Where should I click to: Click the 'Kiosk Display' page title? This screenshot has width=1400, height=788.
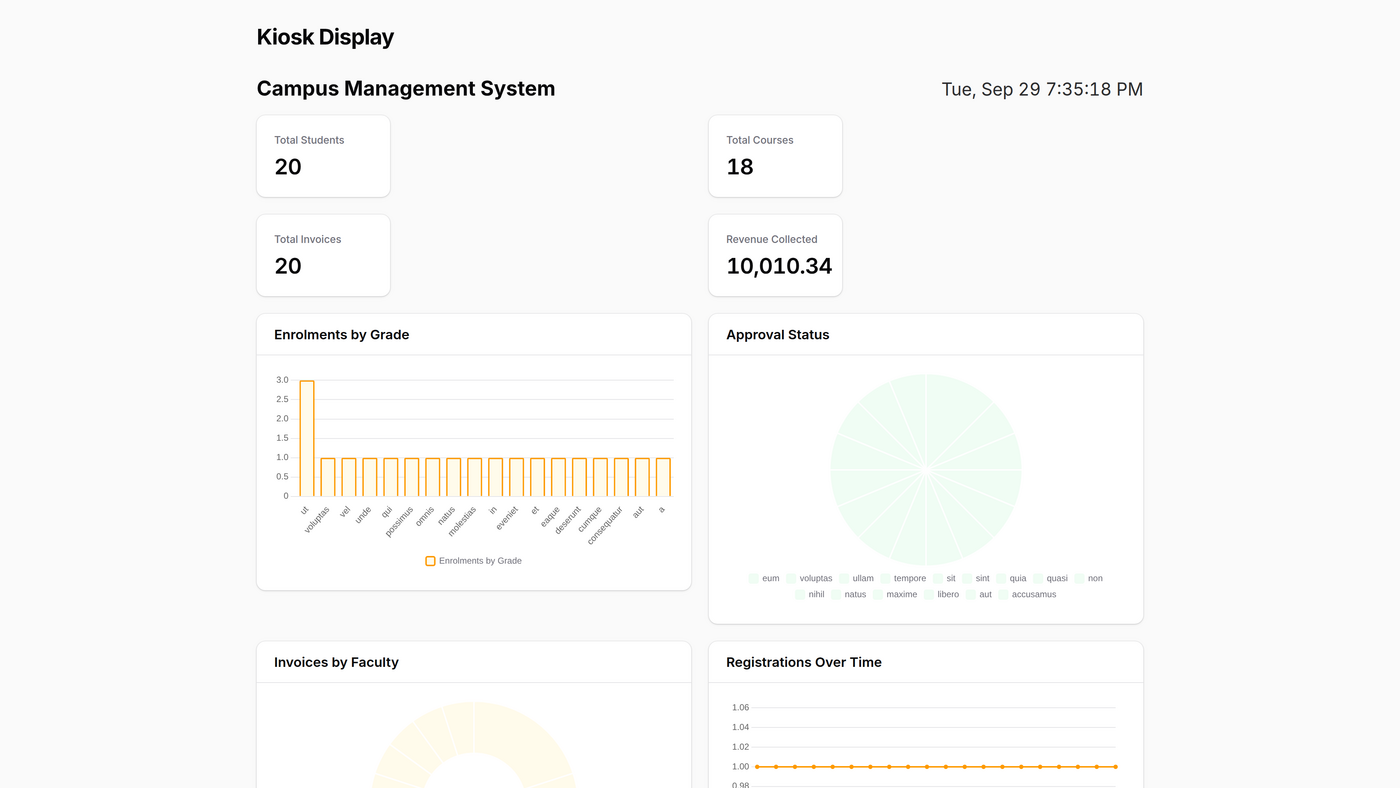click(x=325, y=37)
